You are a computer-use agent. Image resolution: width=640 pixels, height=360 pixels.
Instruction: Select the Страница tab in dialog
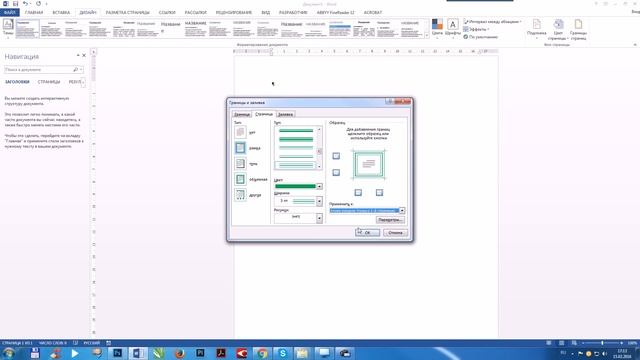click(264, 114)
